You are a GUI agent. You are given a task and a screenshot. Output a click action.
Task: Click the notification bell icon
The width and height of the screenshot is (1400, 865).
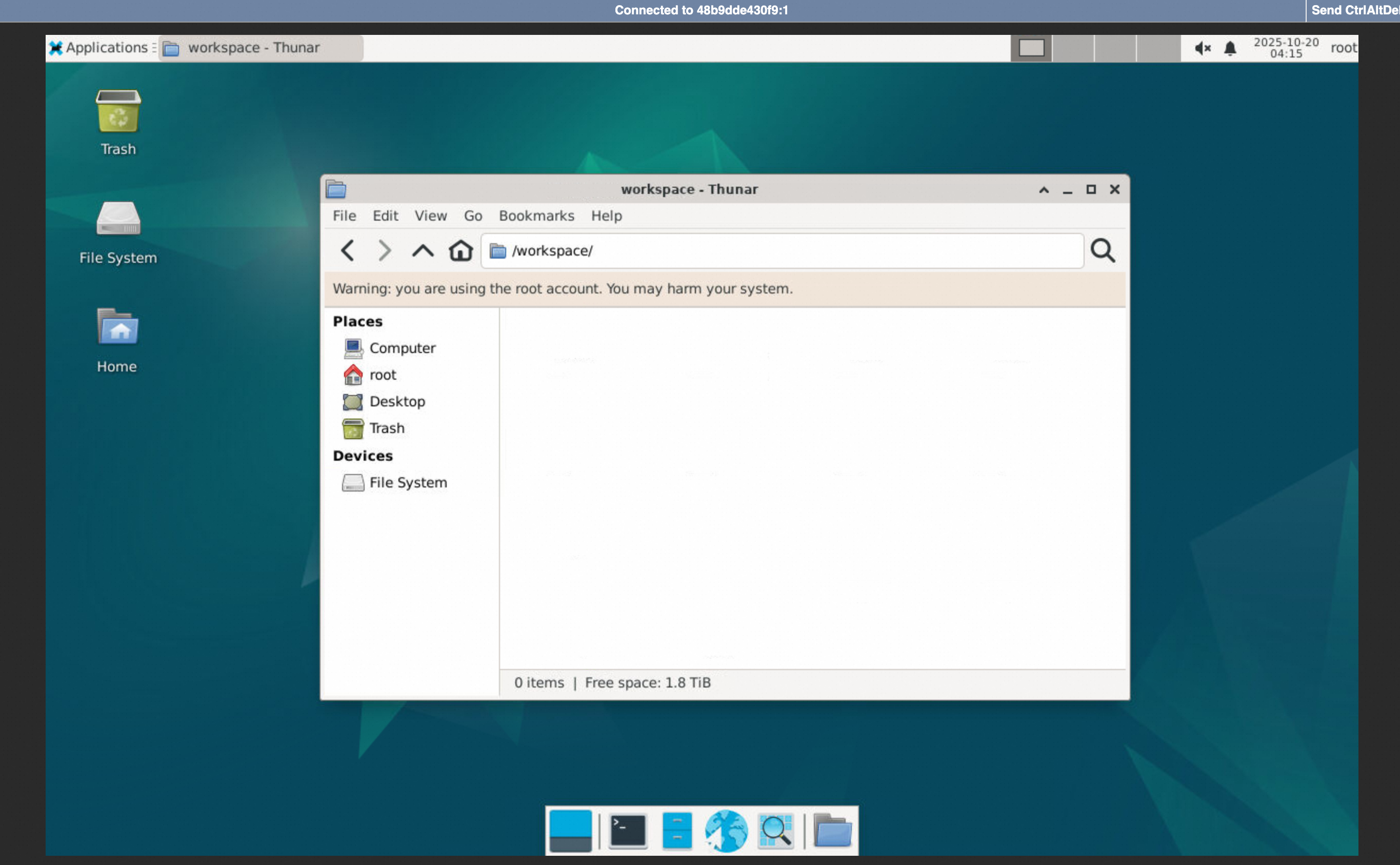[x=1230, y=48]
